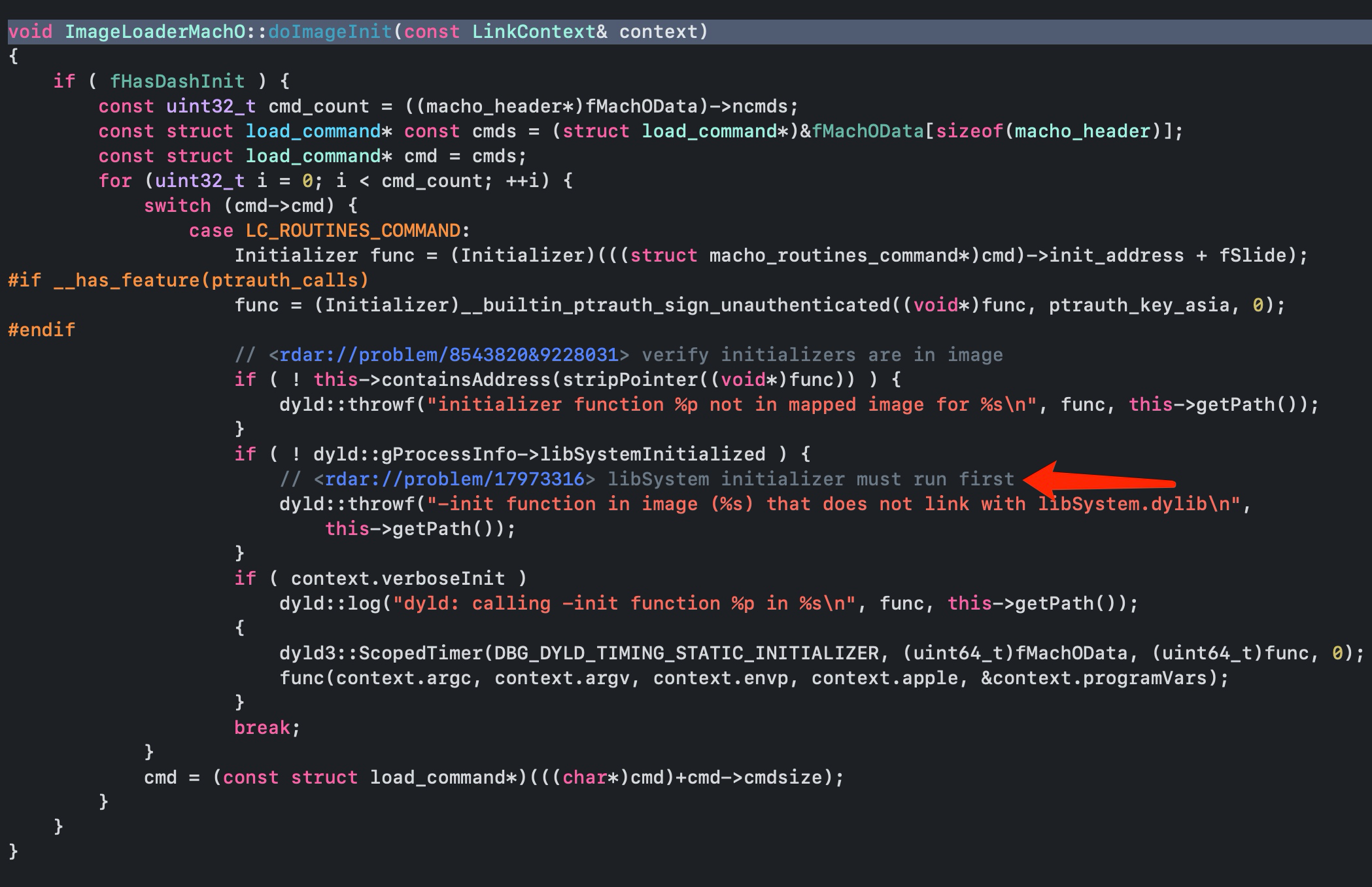
Task: Click the ImageLoaderMachO class name
Action: pos(155,32)
